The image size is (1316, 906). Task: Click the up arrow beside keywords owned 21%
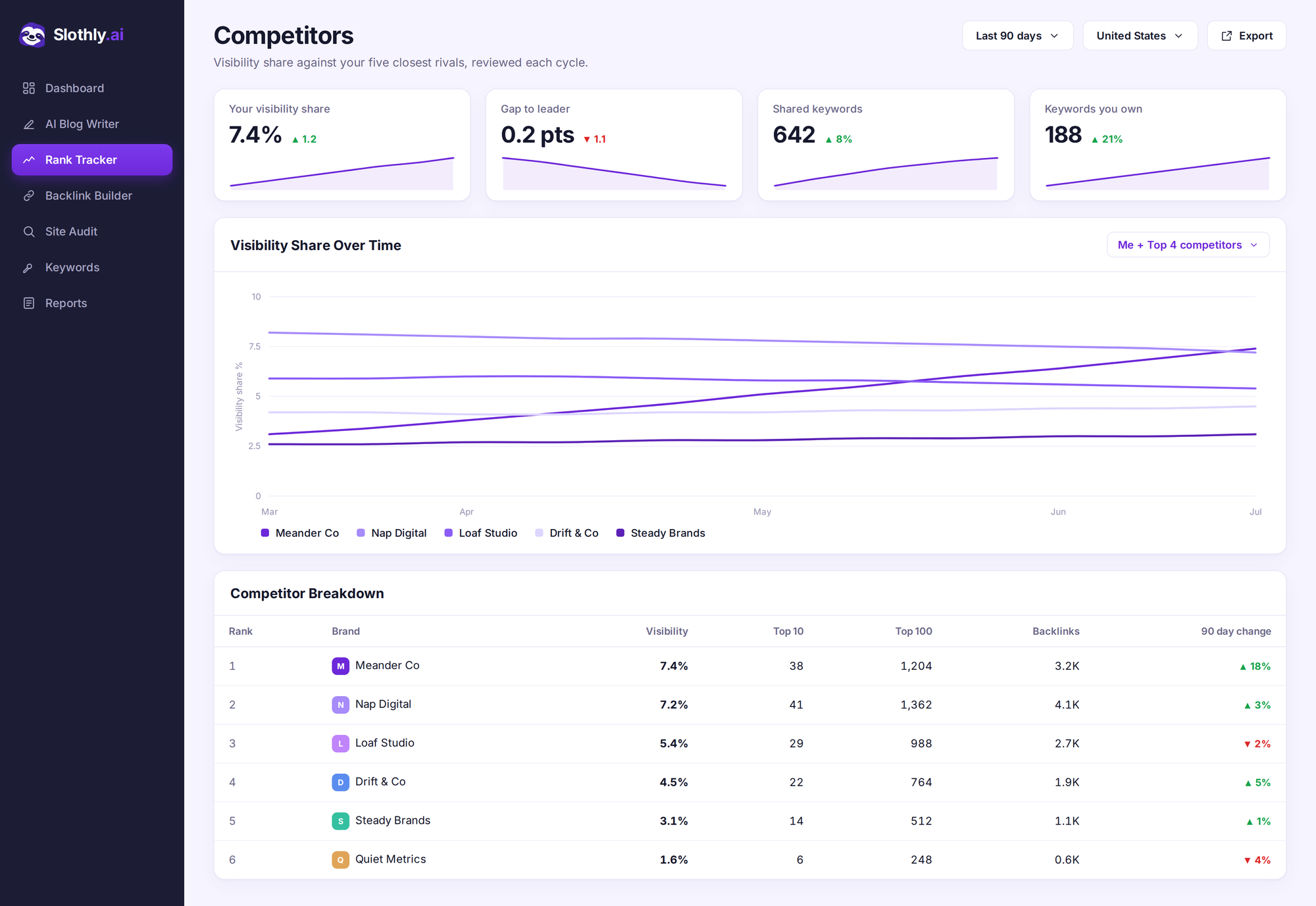(1095, 139)
